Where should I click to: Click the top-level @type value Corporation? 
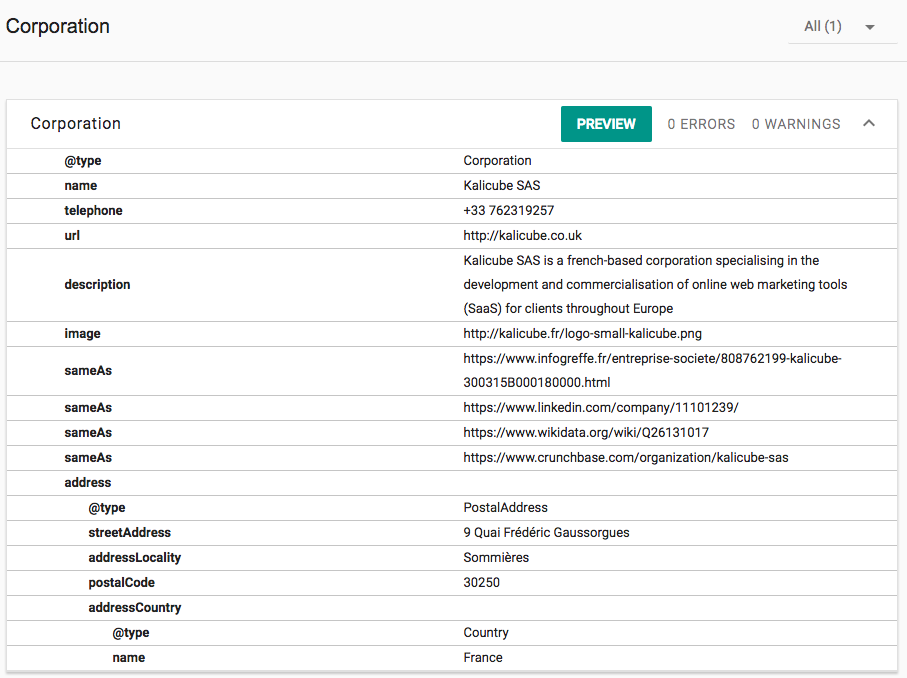tap(497, 160)
